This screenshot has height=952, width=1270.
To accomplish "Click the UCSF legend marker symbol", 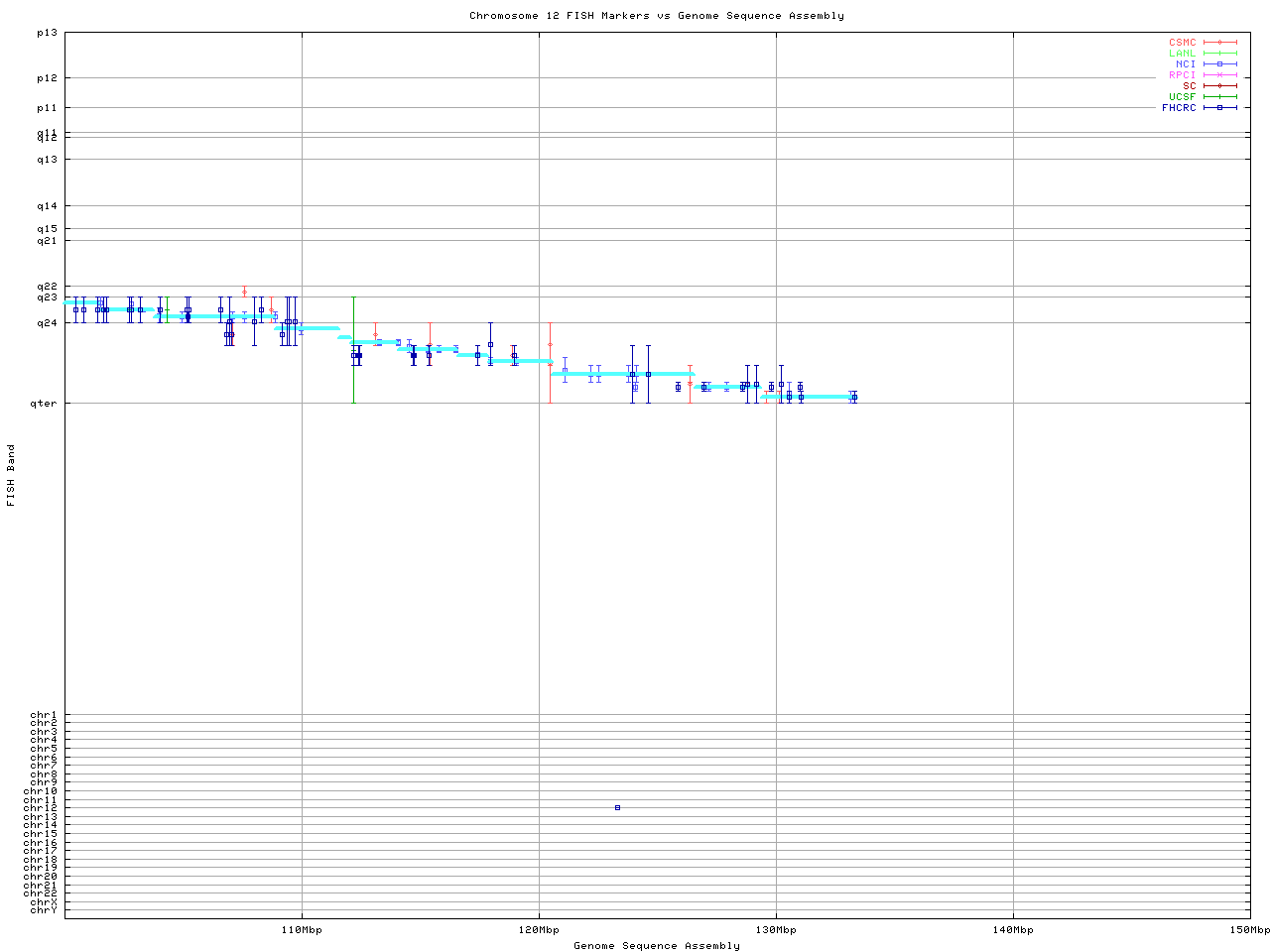I will click(x=1219, y=97).
